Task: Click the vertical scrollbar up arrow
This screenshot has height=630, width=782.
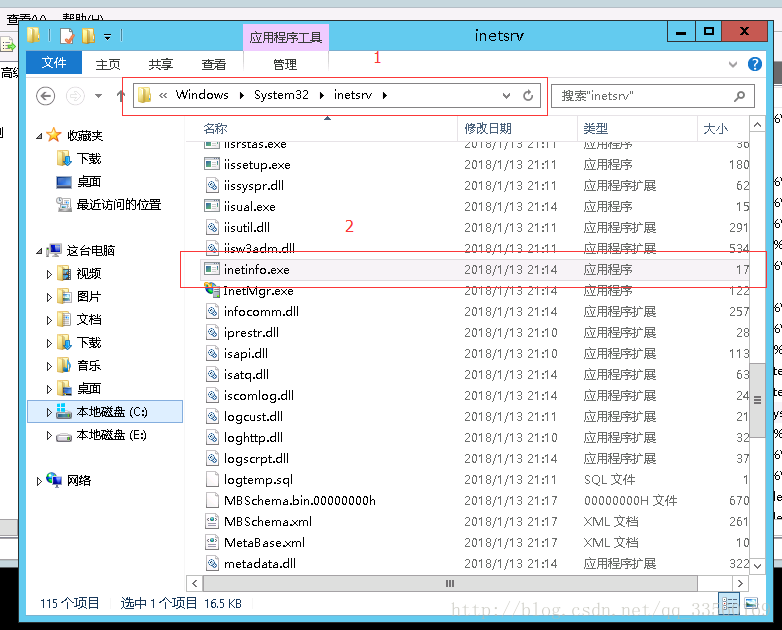Action: (x=757, y=125)
